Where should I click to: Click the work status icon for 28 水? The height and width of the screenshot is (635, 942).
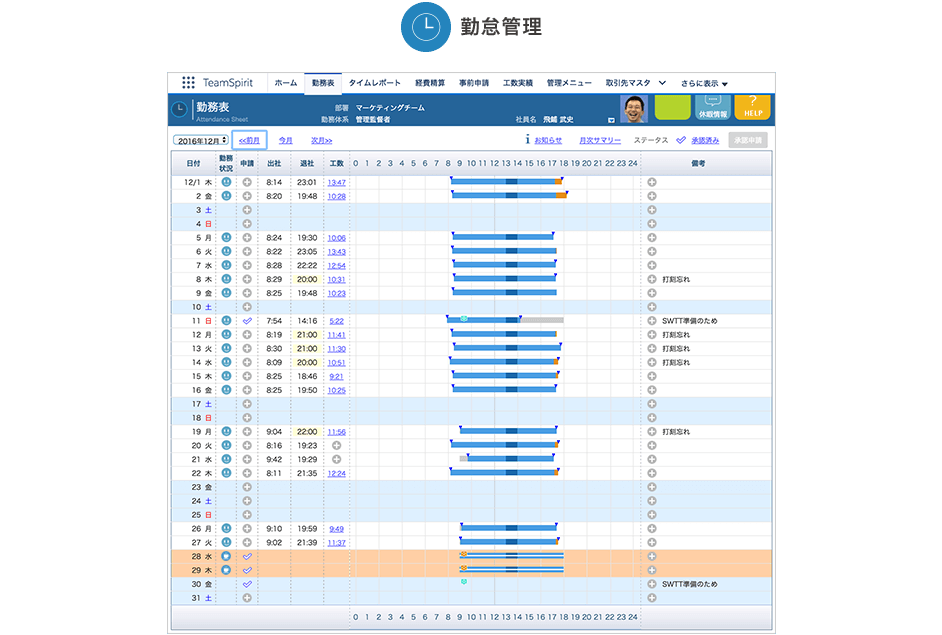pyautogui.click(x=226, y=556)
